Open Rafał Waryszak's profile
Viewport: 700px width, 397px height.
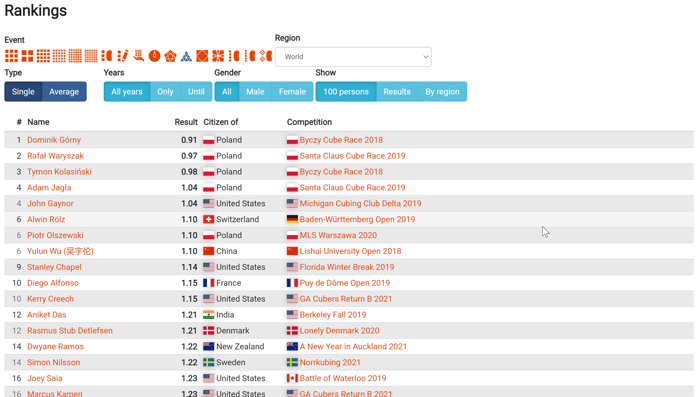55,156
